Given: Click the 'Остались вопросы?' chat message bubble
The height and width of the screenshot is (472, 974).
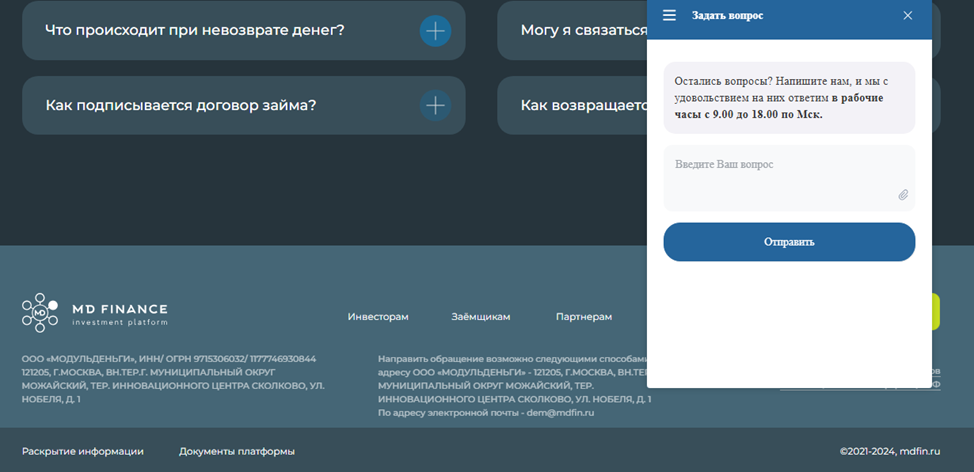Looking at the screenshot, I should (789, 98).
